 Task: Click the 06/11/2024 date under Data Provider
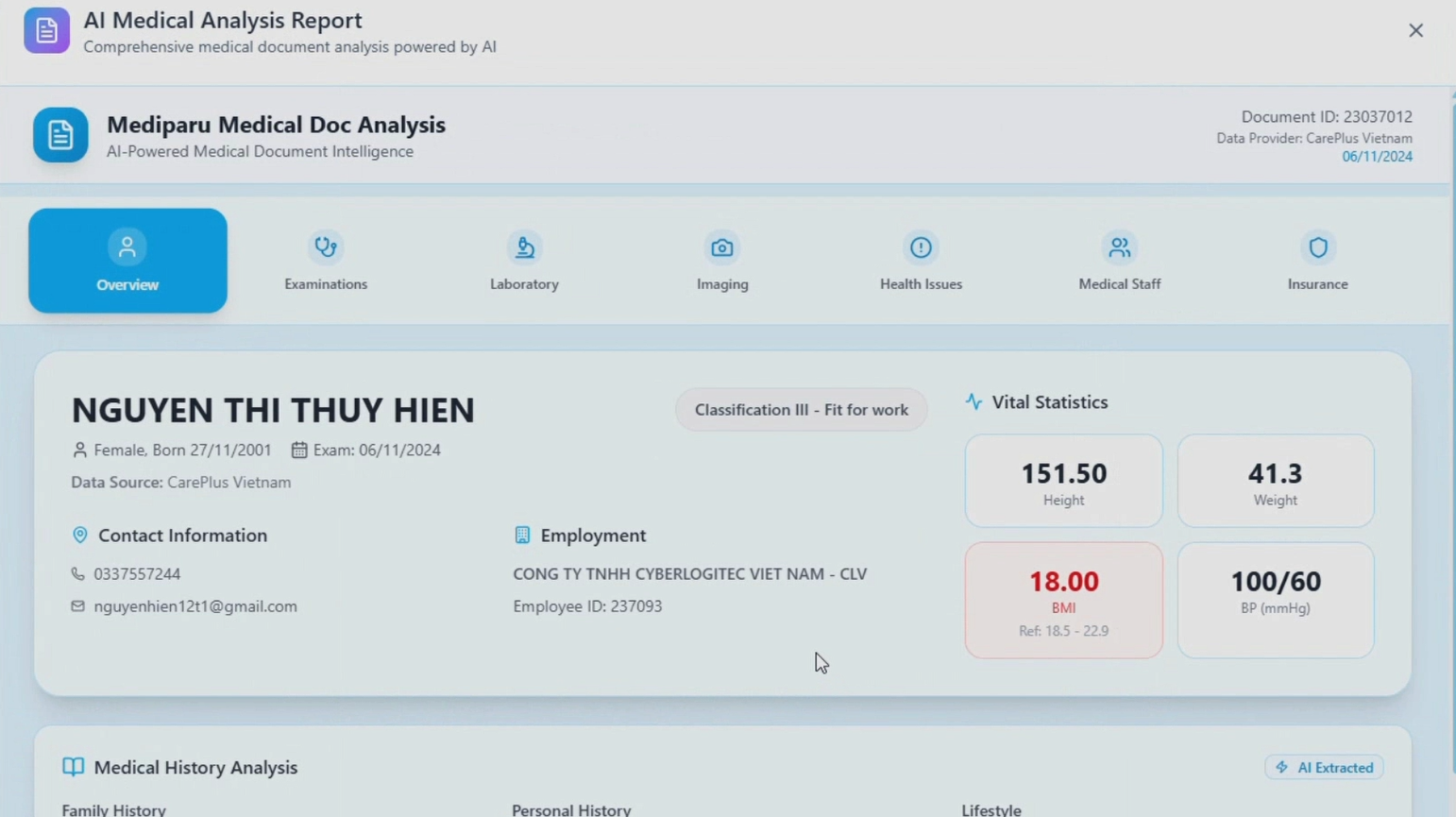pyautogui.click(x=1377, y=157)
